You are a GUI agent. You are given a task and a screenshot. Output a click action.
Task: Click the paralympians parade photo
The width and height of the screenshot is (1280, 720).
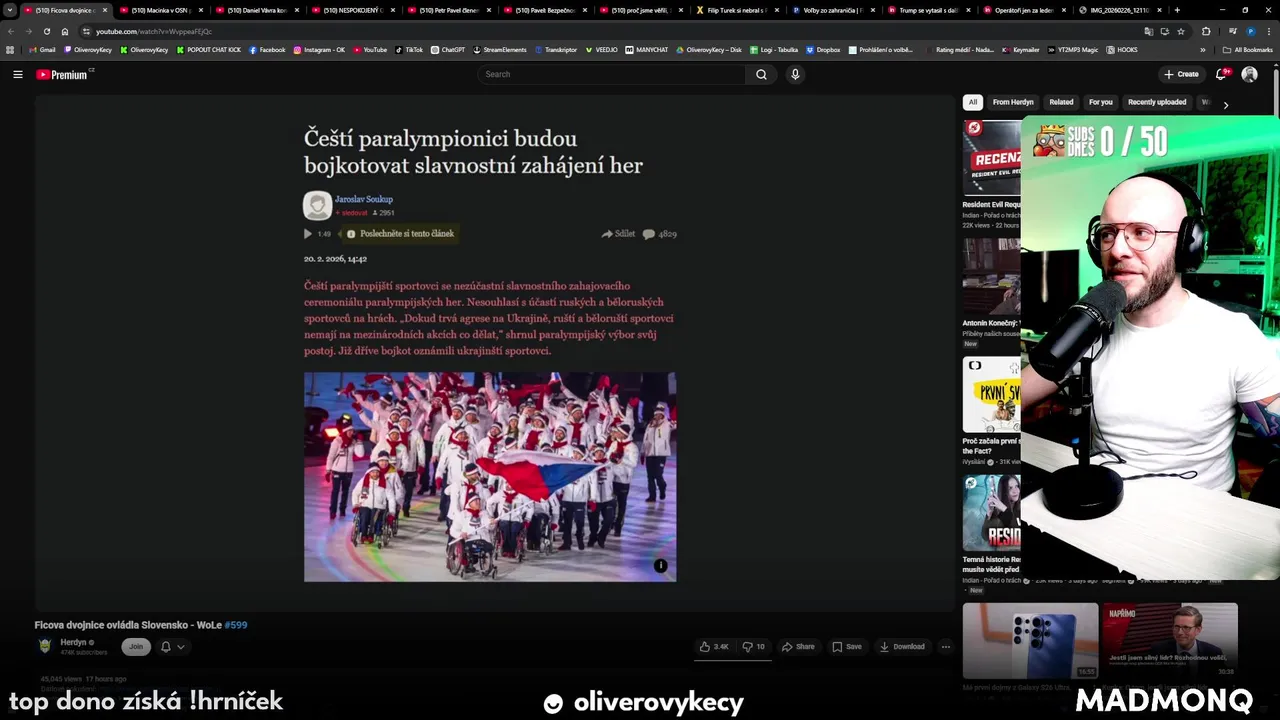point(490,477)
